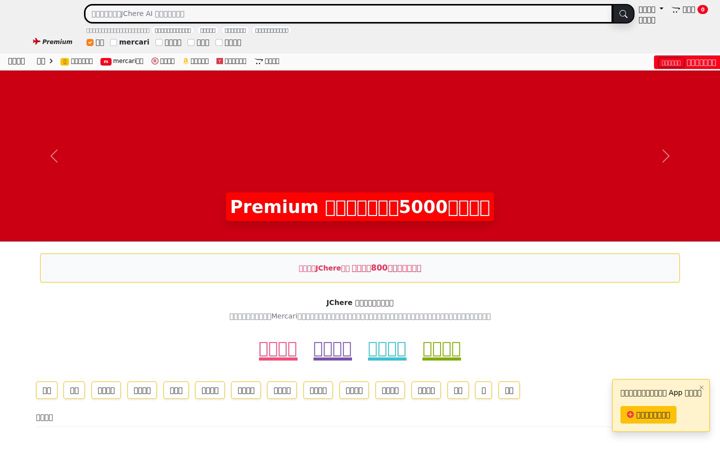720x450 pixels.
Task: Close the App promotion popup
Action: click(701, 388)
